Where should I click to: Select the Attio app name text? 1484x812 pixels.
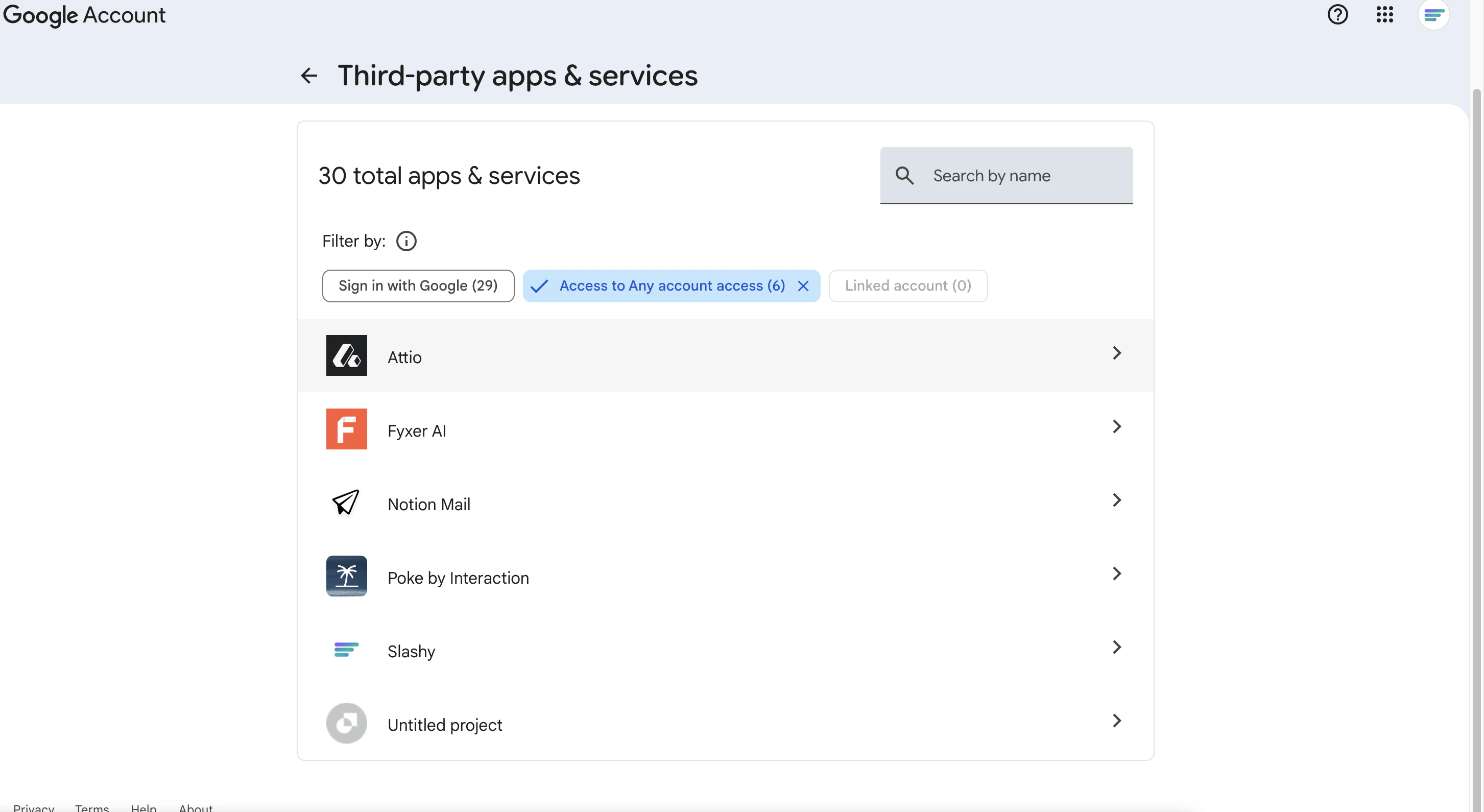(404, 357)
